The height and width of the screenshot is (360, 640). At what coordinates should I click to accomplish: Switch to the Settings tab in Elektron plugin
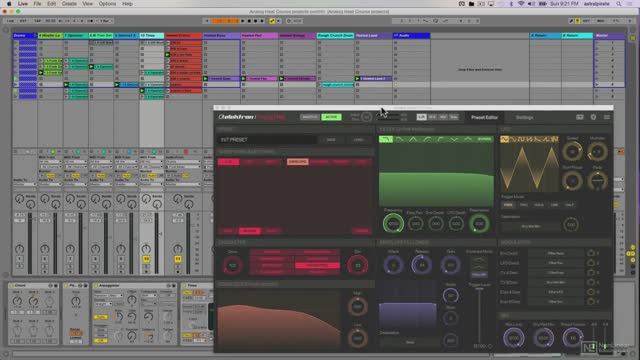click(x=524, y=118)
